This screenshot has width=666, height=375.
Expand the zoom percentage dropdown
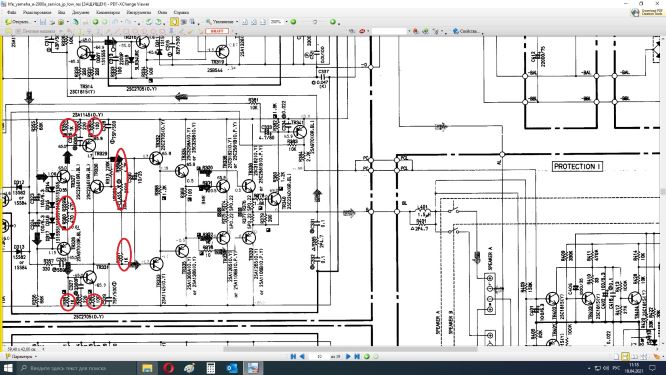pos(287,22)
